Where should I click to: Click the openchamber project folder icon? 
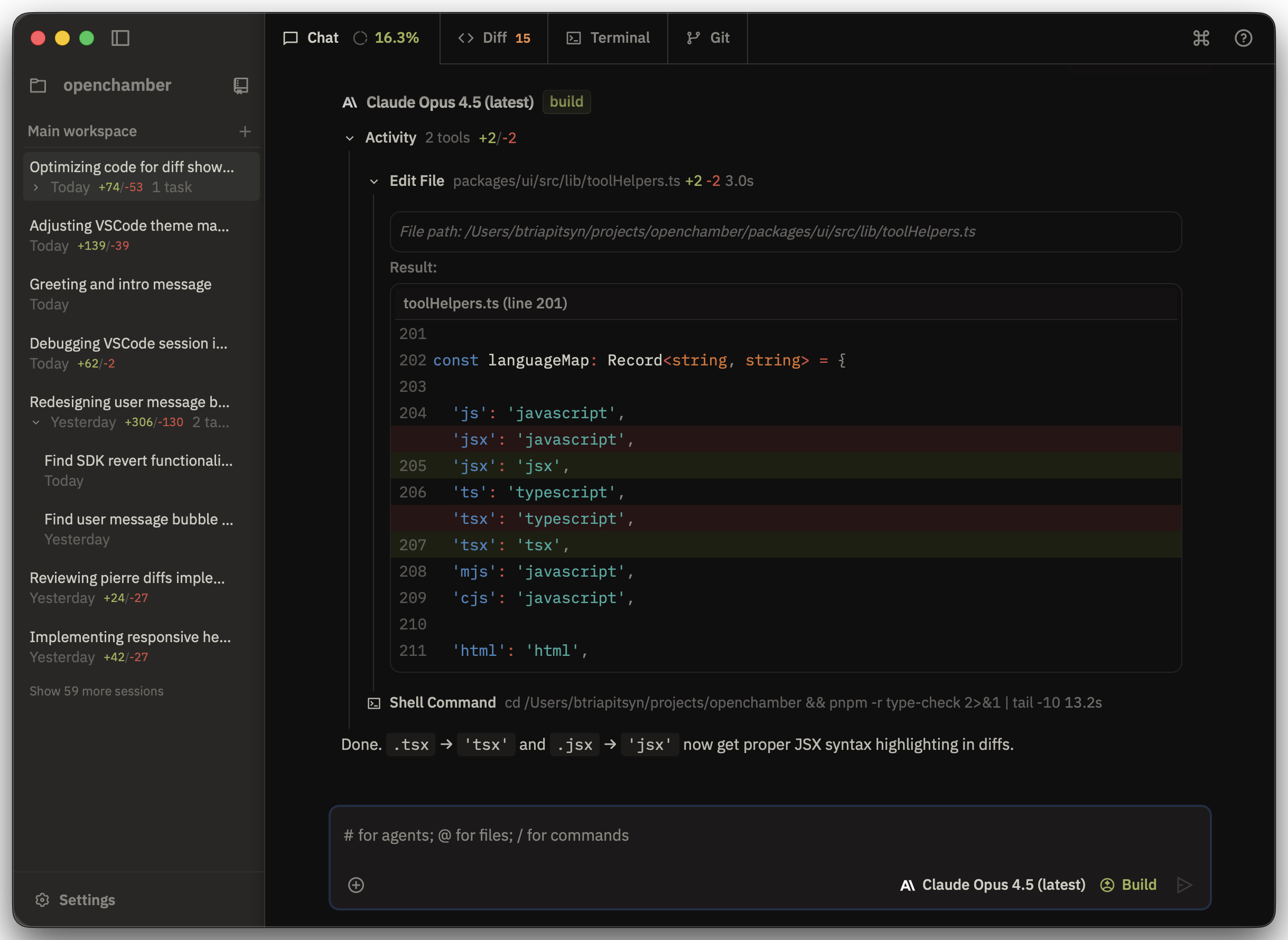pyautogui.click(x=38, y=86)
